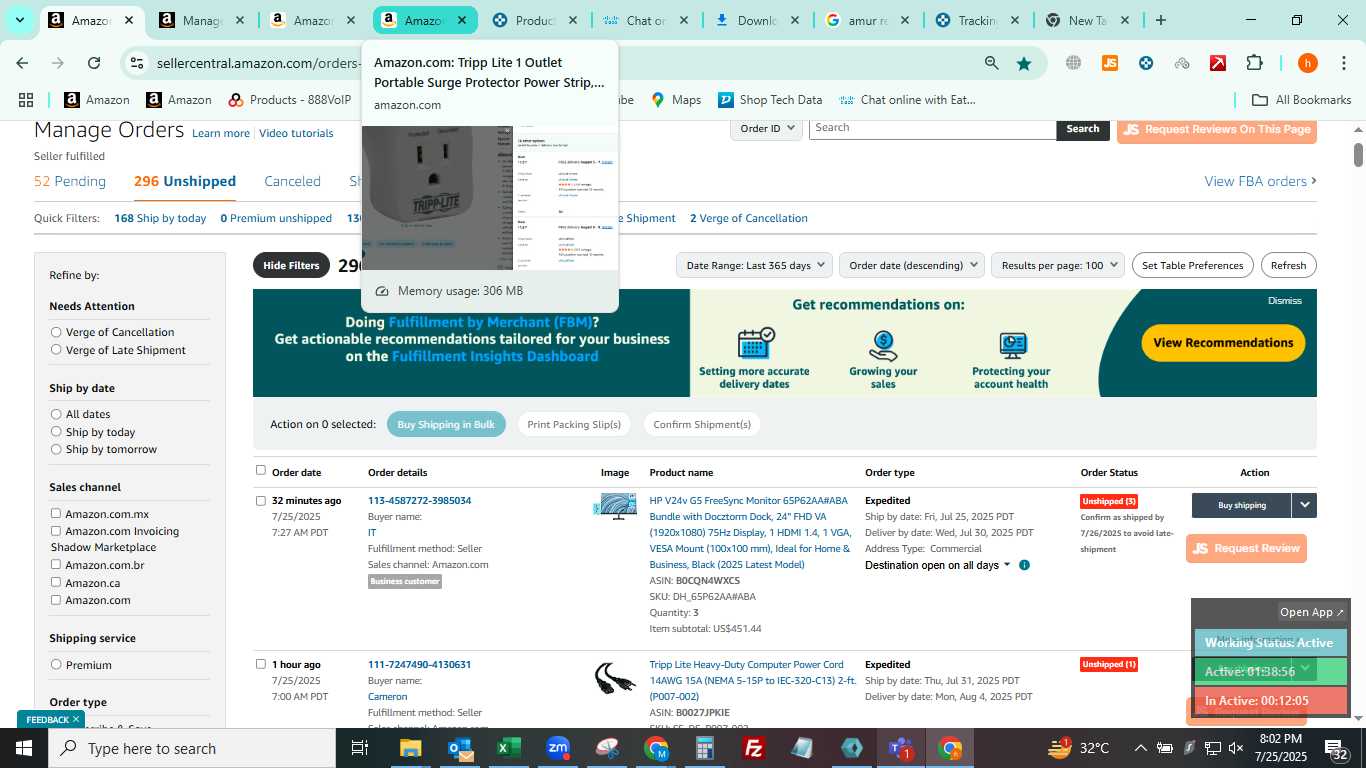Check the Amazon.com.br sales channel
The width and height of the screenshot is (1366, 768).
56,565
